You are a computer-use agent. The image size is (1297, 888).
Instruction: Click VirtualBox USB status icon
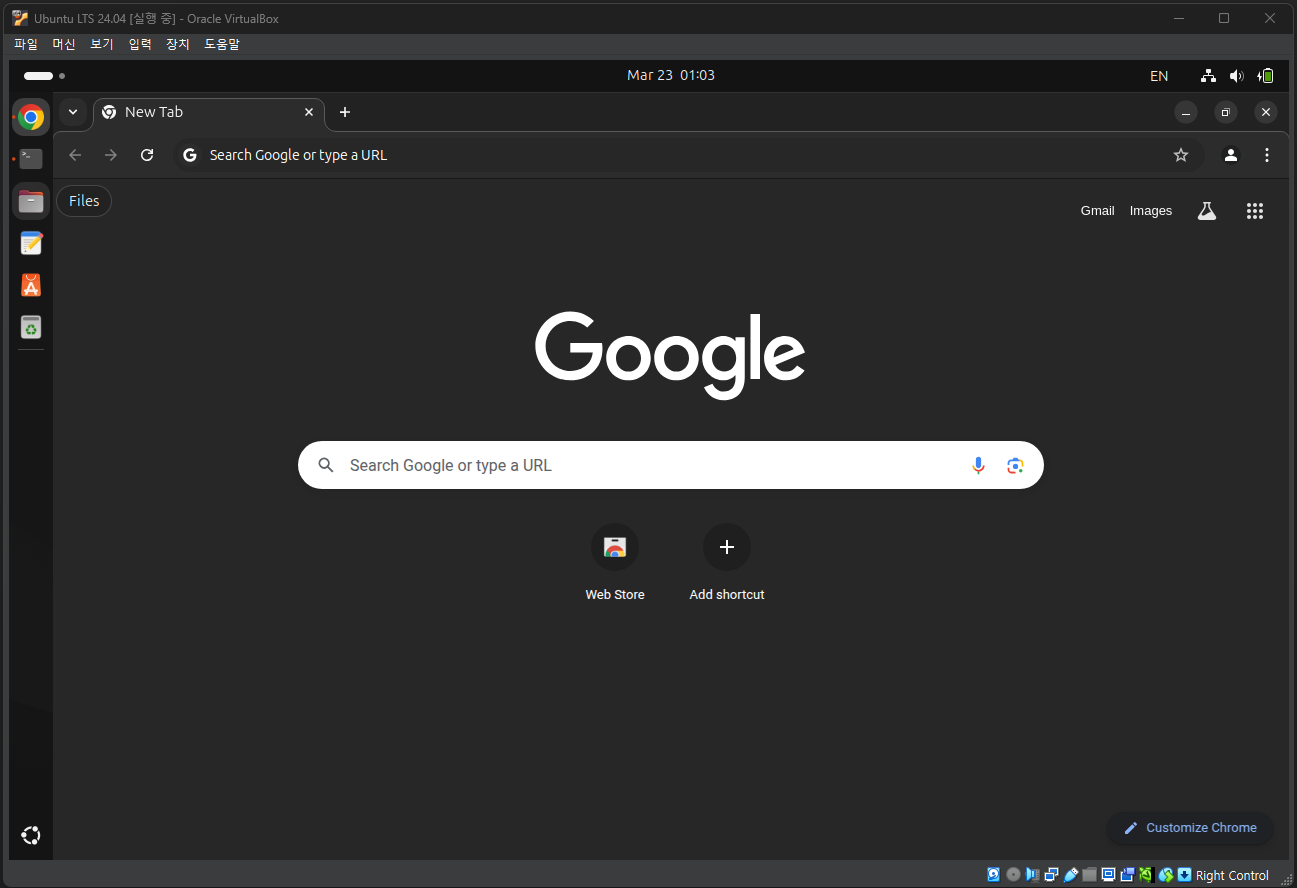(1070, 875)
